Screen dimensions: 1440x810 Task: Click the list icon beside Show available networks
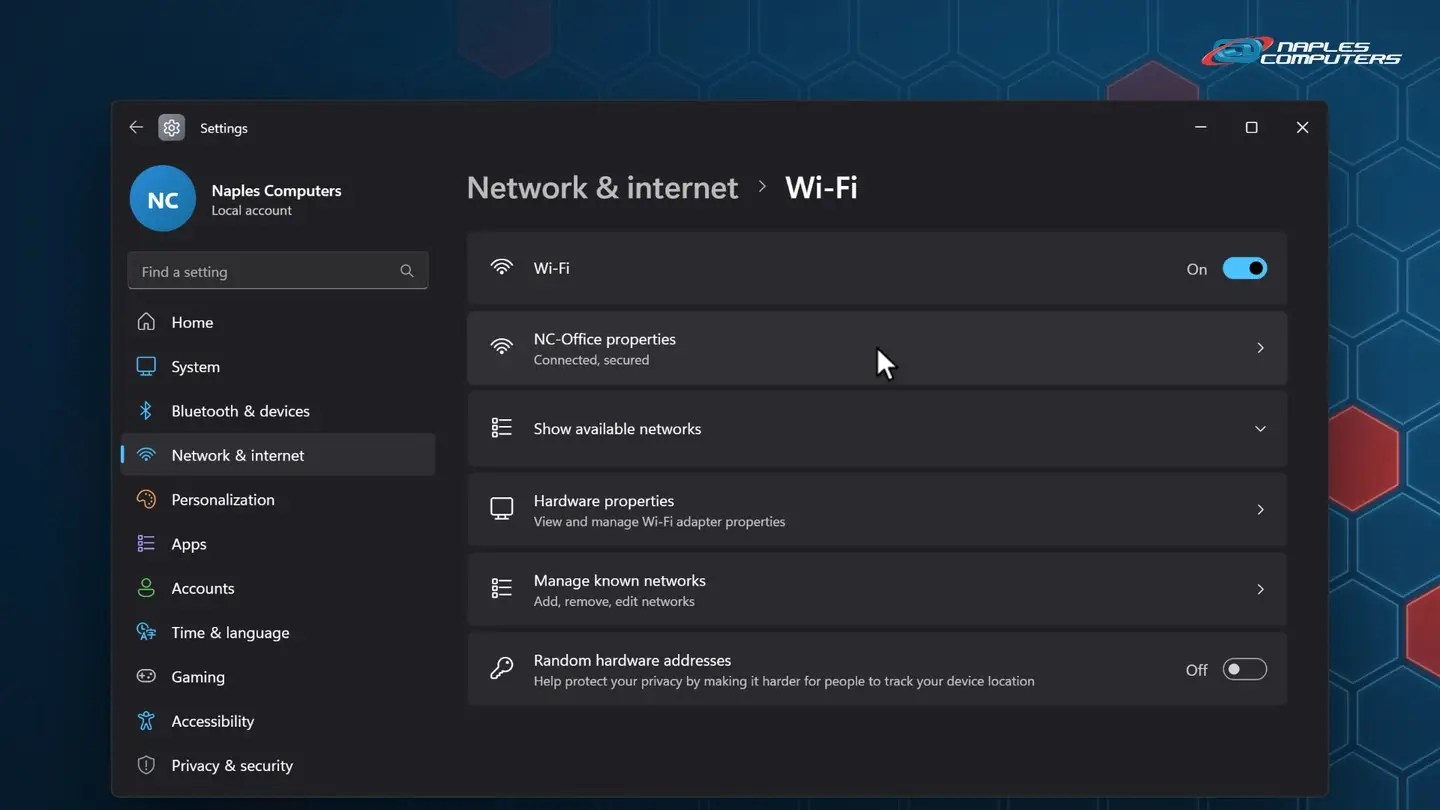501,428
